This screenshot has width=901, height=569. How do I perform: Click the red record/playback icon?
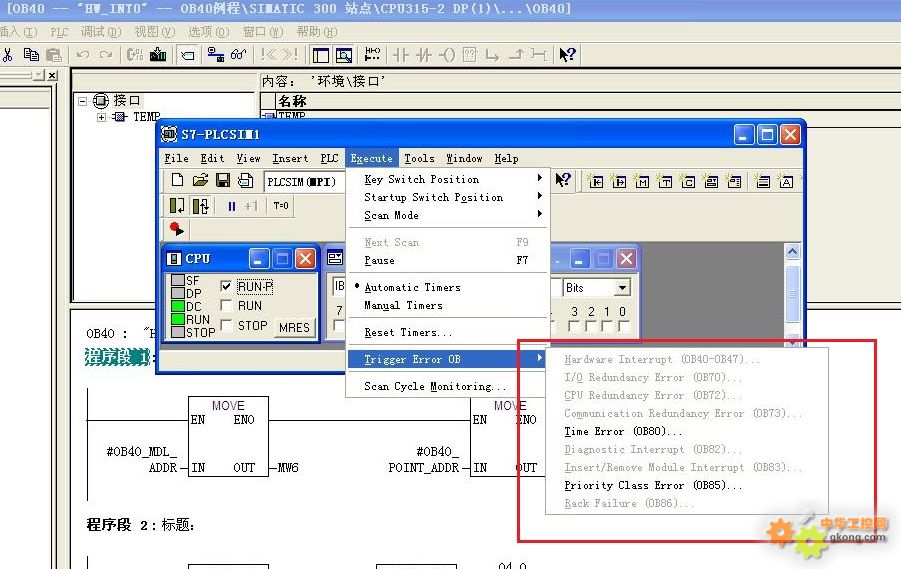[x=176, y=229]
